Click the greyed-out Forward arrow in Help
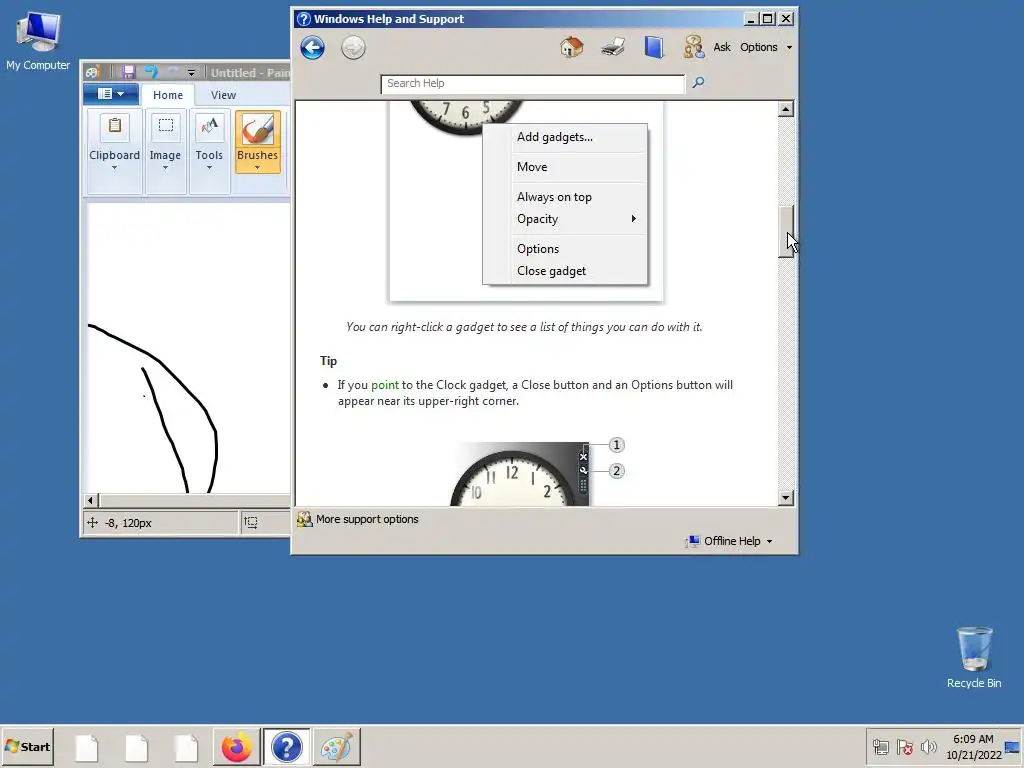The height and width of the screenshot is (768, 1024). pos(353,48)
